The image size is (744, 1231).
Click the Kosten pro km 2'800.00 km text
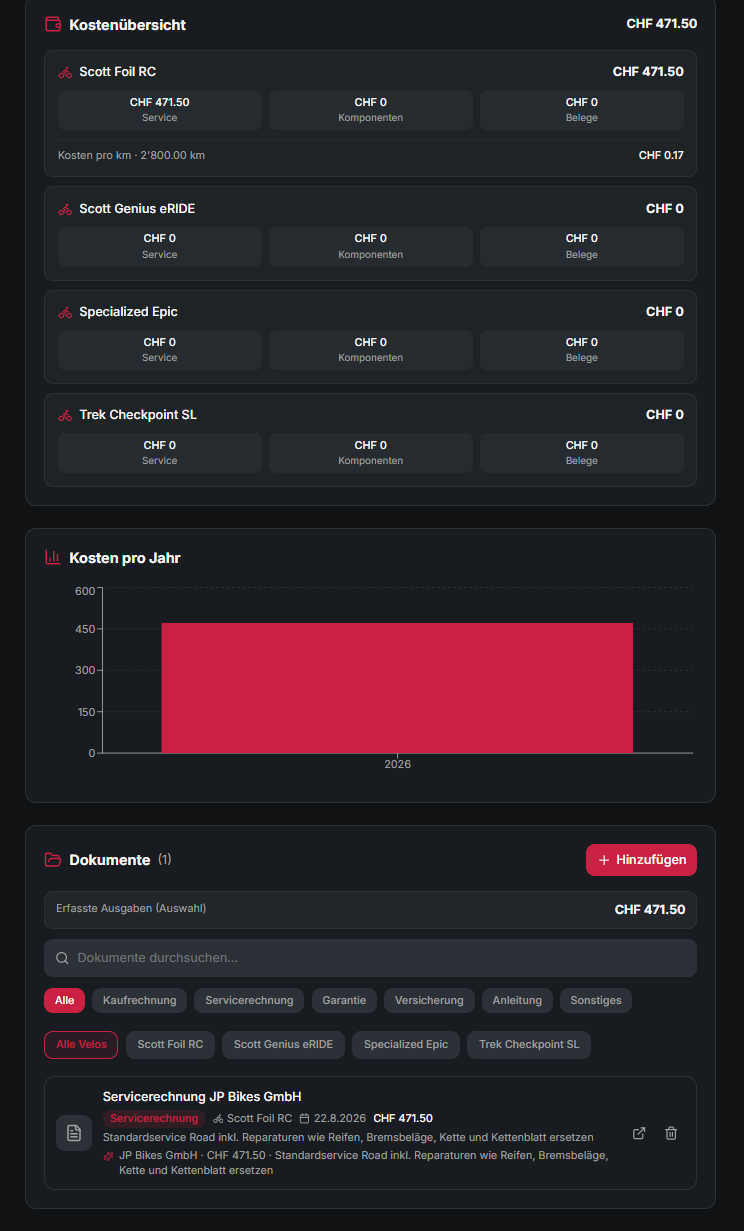(131, 155)
